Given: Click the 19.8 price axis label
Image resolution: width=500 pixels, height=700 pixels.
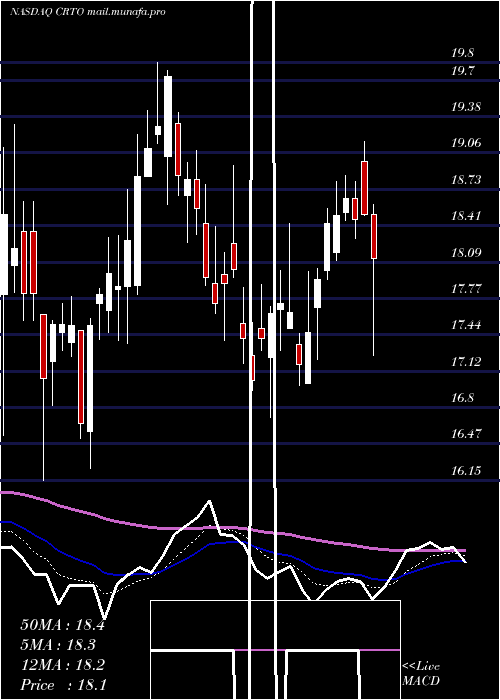Looking at the screenshot, I should pos(462,53).
